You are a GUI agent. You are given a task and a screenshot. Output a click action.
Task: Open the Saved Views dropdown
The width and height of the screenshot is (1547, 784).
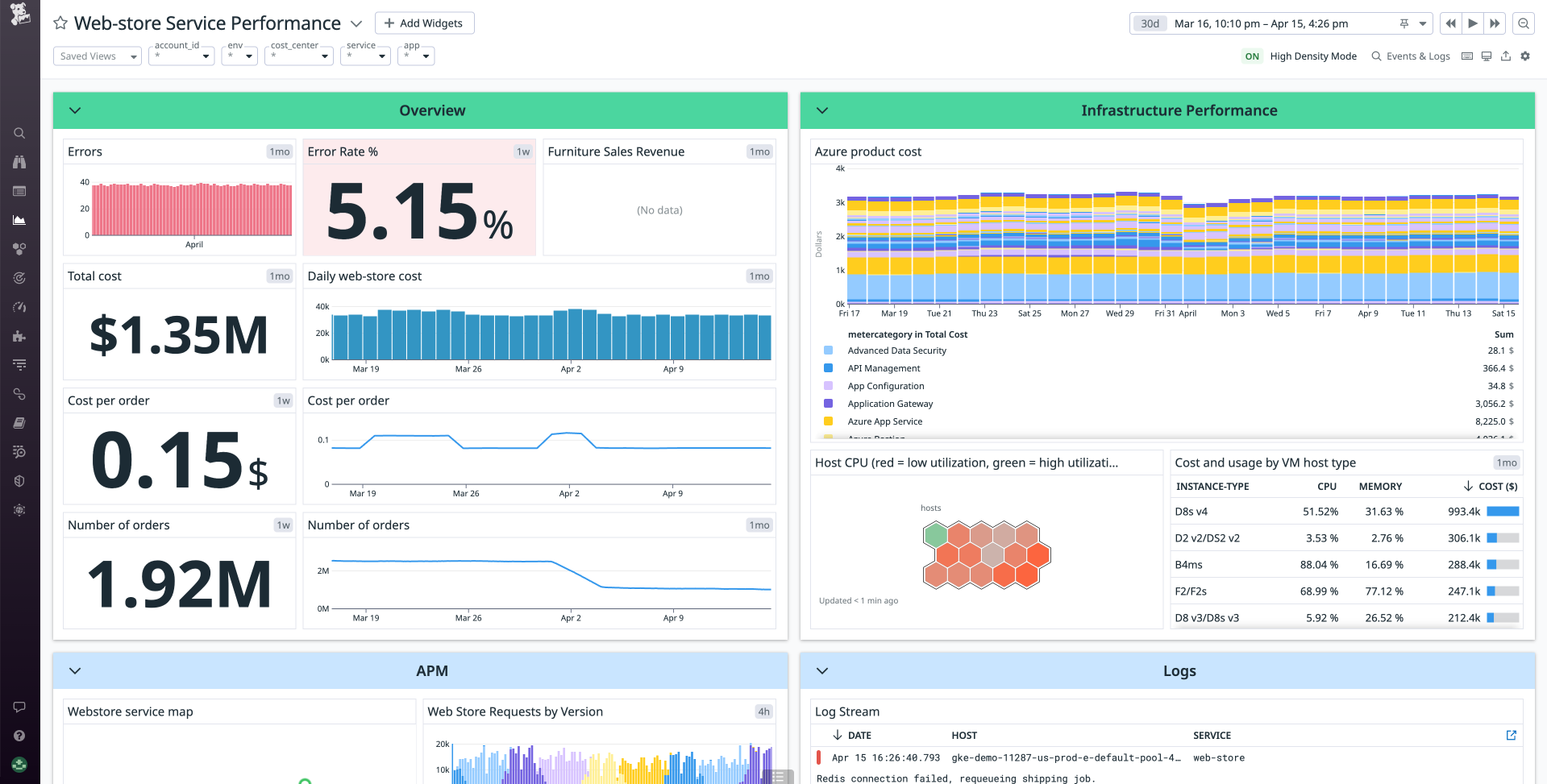coord(97,56)
